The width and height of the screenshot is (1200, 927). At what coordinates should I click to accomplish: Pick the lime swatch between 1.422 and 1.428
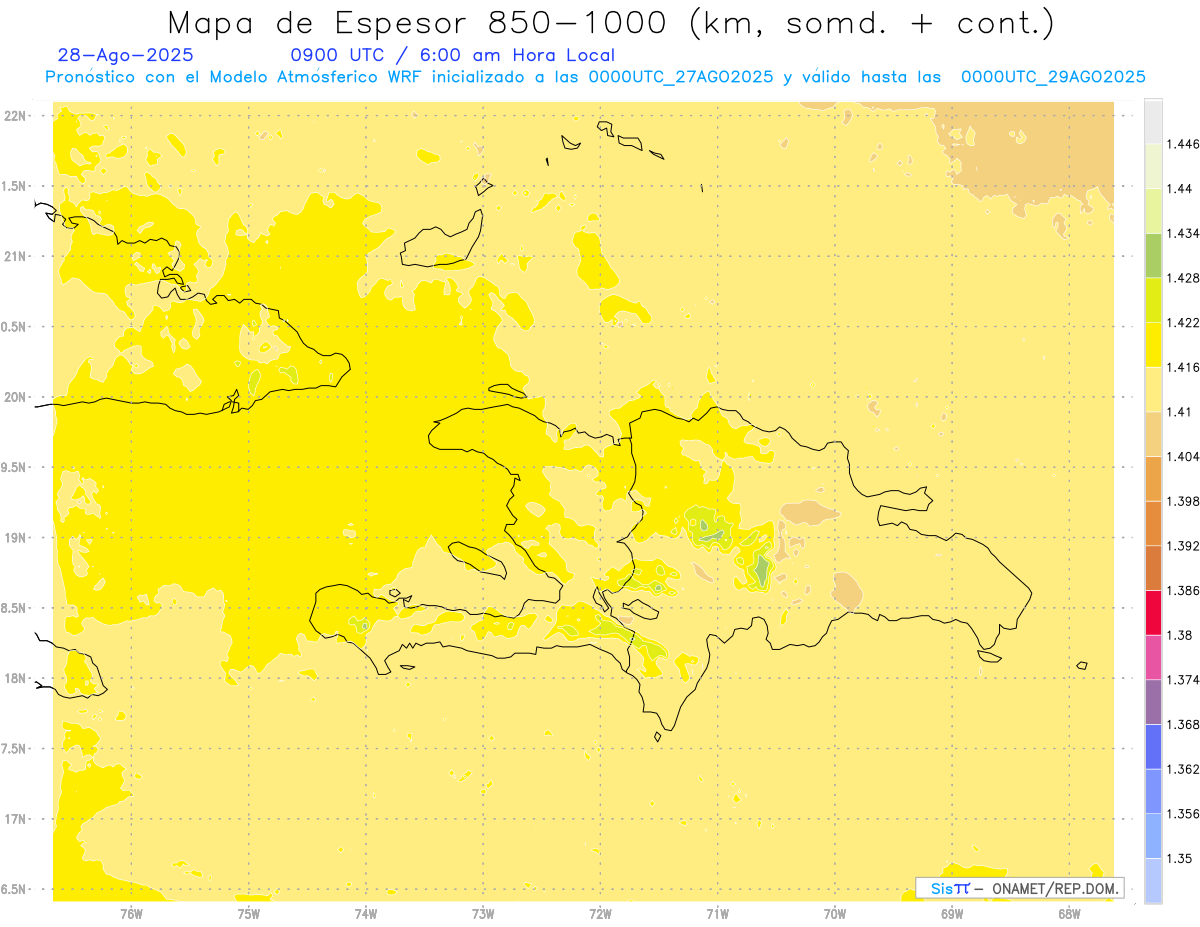(x=1153, y=300)
